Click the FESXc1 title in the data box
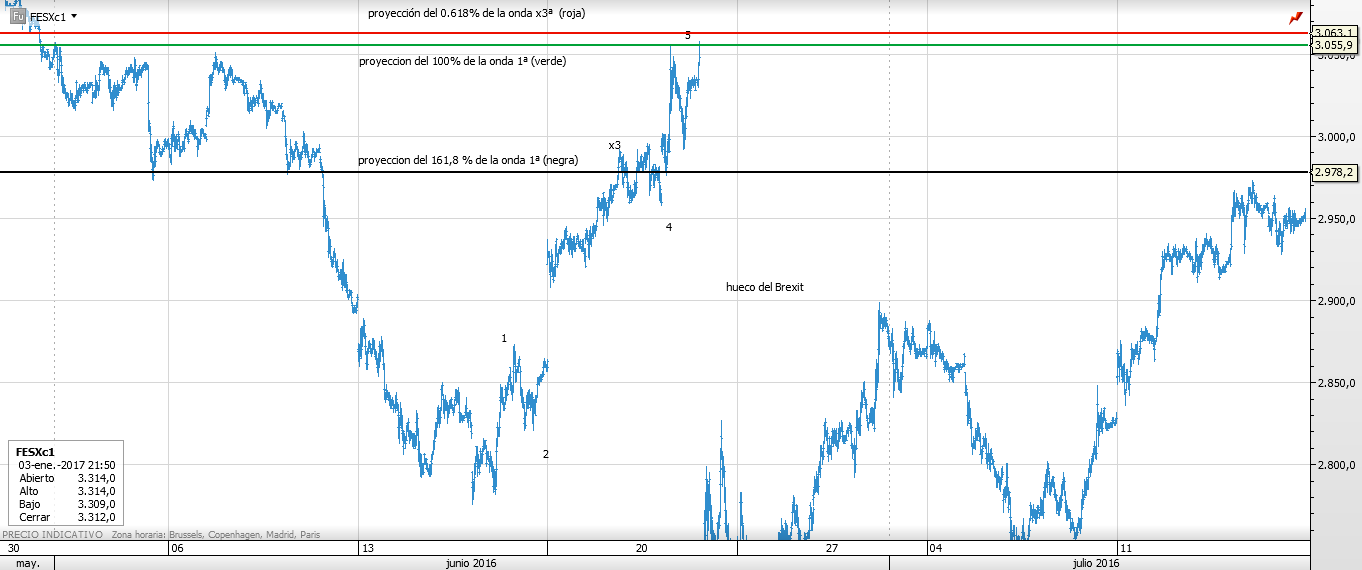 (35, 452)
